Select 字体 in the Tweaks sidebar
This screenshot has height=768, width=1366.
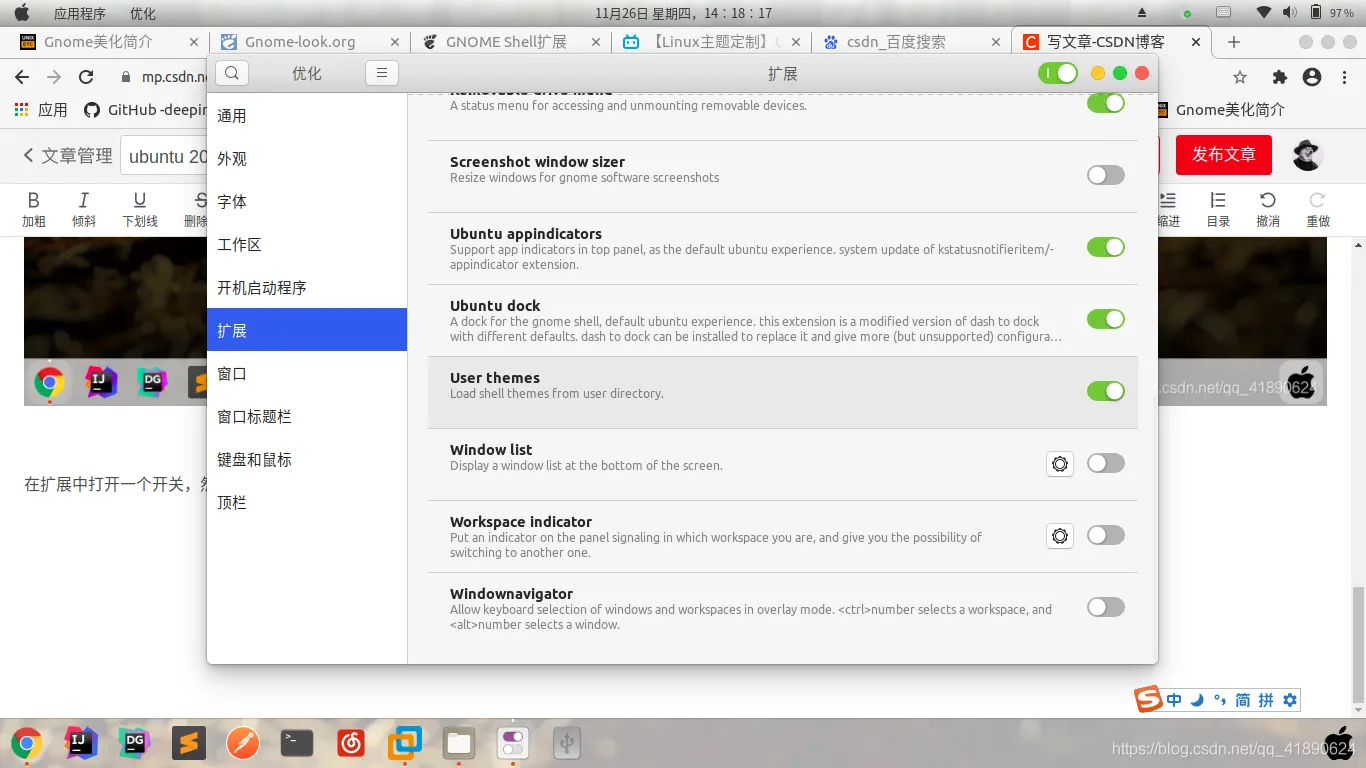click(307, 202)
